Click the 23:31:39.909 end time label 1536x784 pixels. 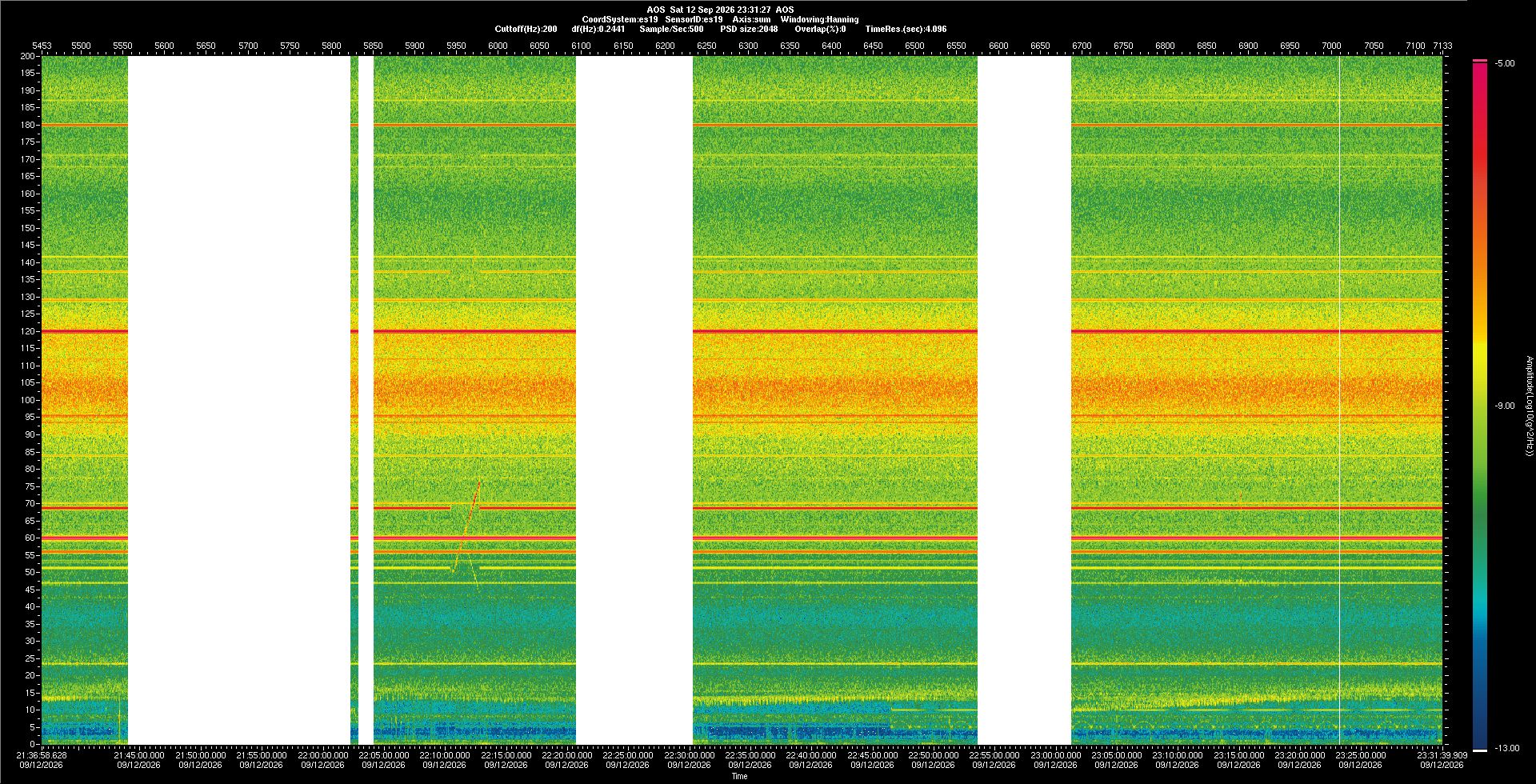click(x=1442, y=754)
